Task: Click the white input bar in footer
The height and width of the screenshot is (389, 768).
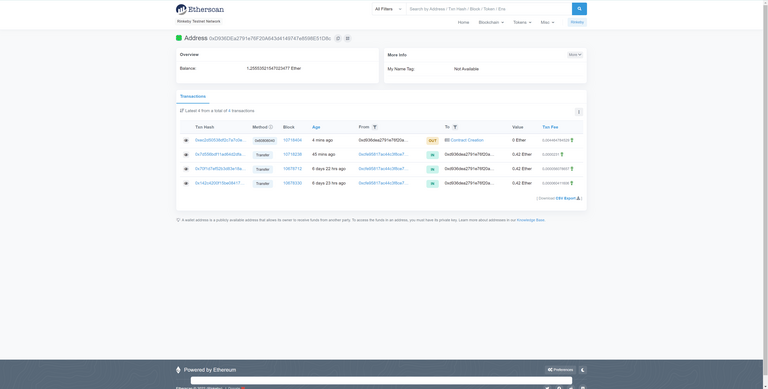Action: 381,381
